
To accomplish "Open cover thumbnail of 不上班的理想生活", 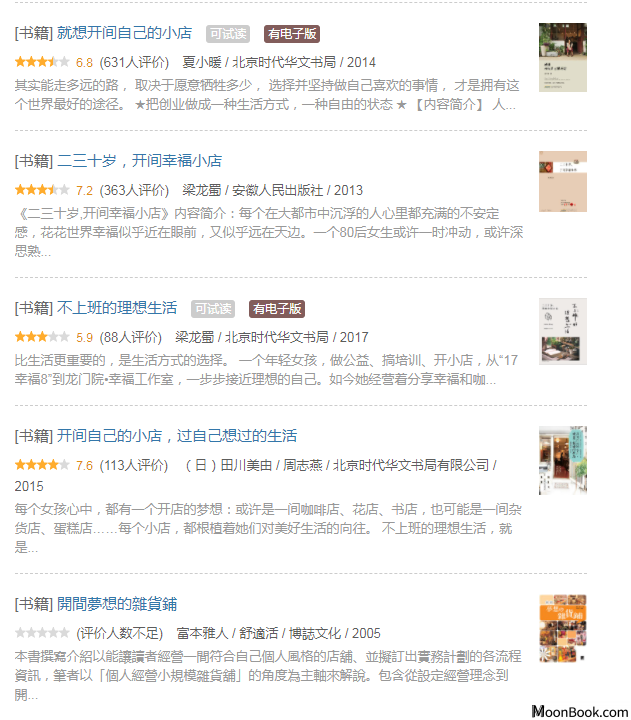I will pos(563,332).
